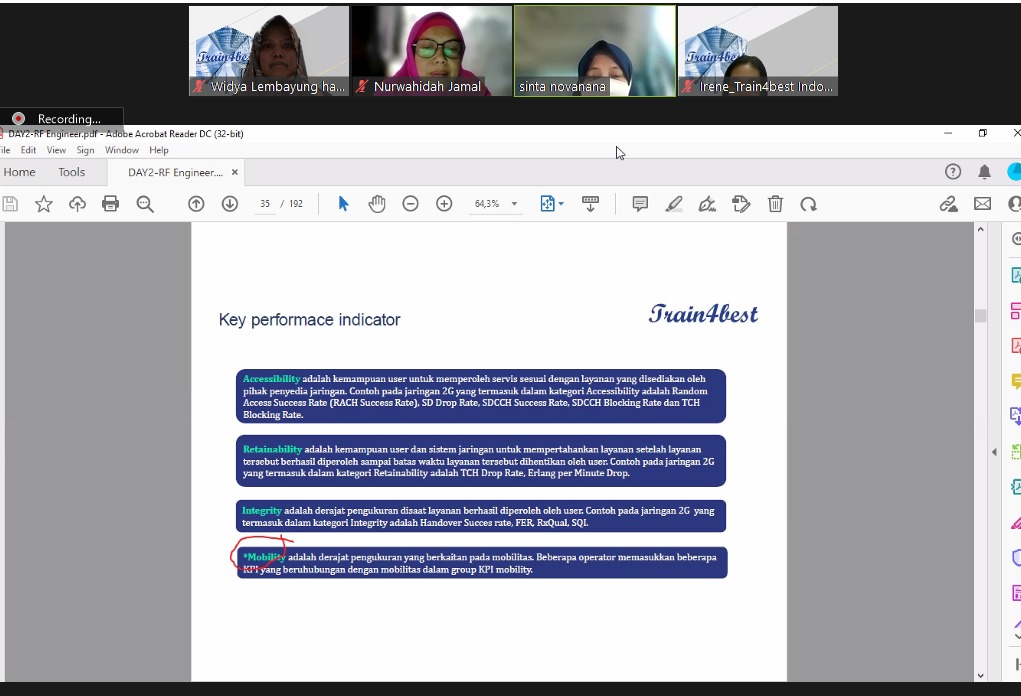
Task: Expand the collapsed right tools pane
Action: 994,452
